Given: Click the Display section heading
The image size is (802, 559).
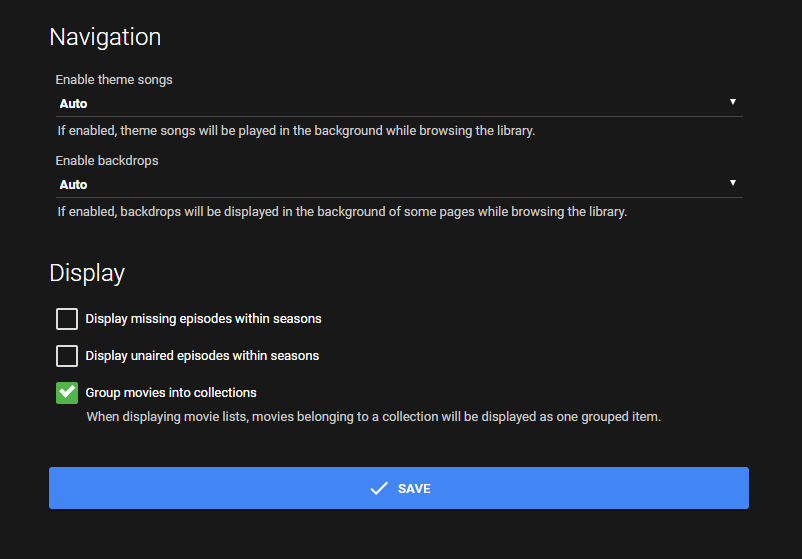Looking at the screenshot, I should [x=87, y=273].
